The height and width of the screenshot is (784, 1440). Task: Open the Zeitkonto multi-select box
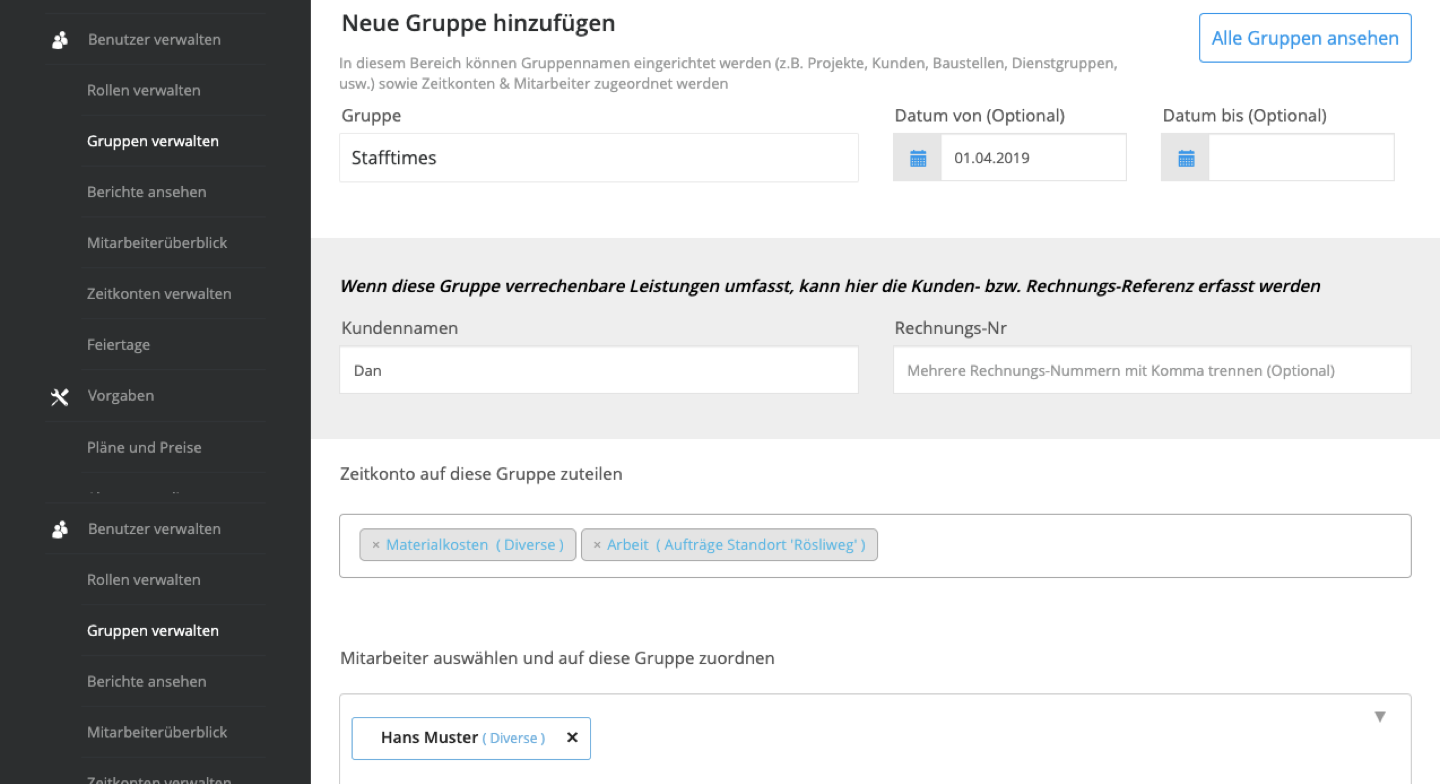(x=1140, y=546)
